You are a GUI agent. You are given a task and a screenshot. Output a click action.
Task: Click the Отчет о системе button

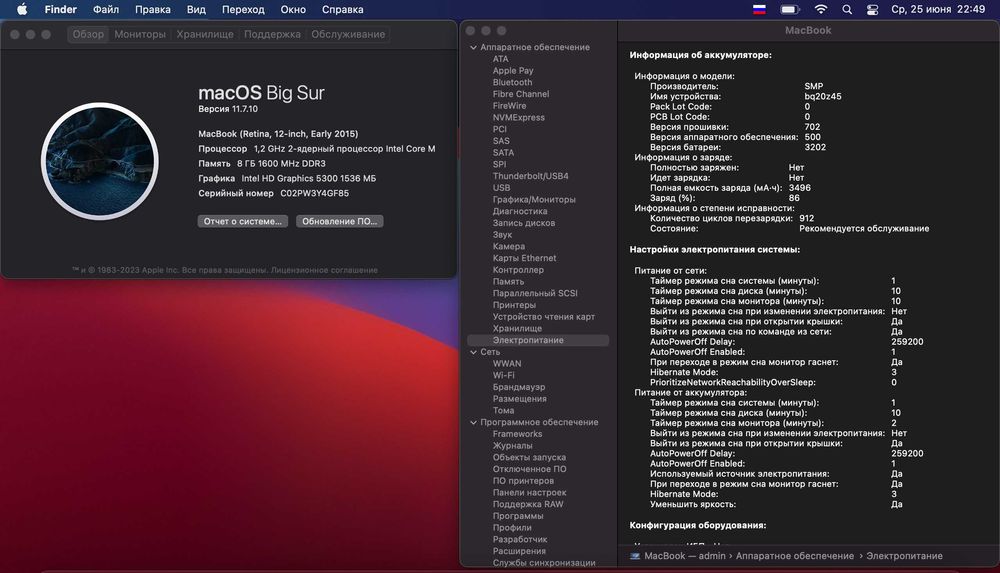242,221
